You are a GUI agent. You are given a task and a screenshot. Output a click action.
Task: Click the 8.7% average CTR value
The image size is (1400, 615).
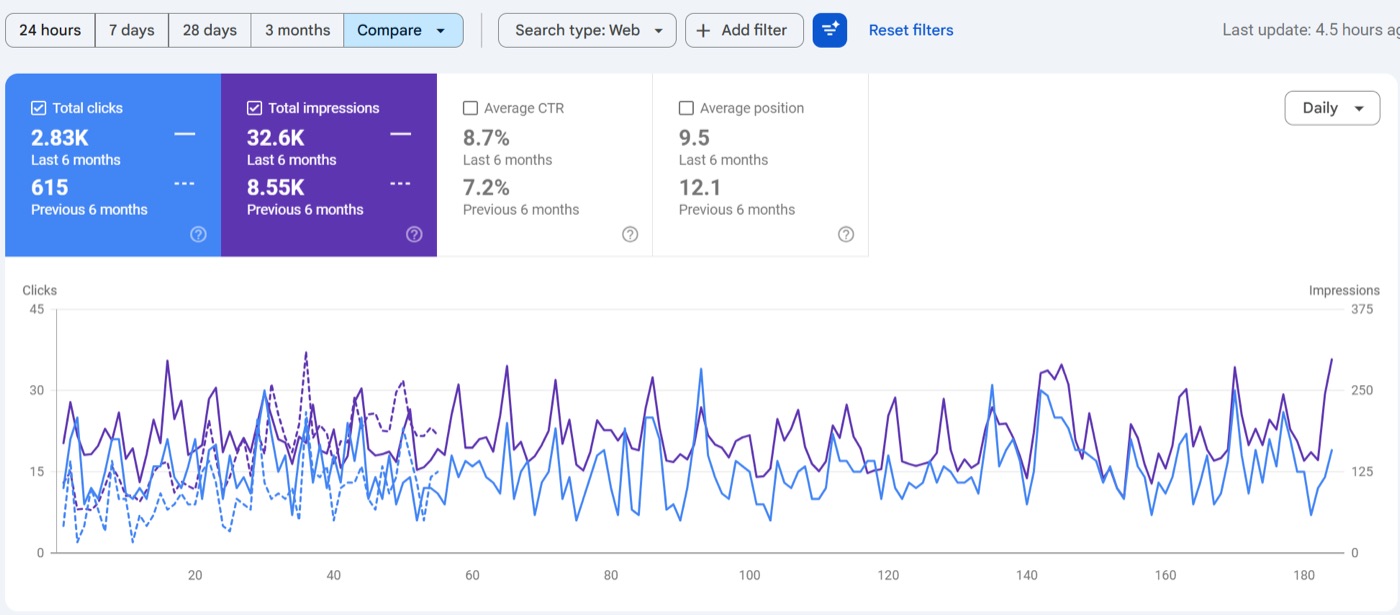(486, 138)
